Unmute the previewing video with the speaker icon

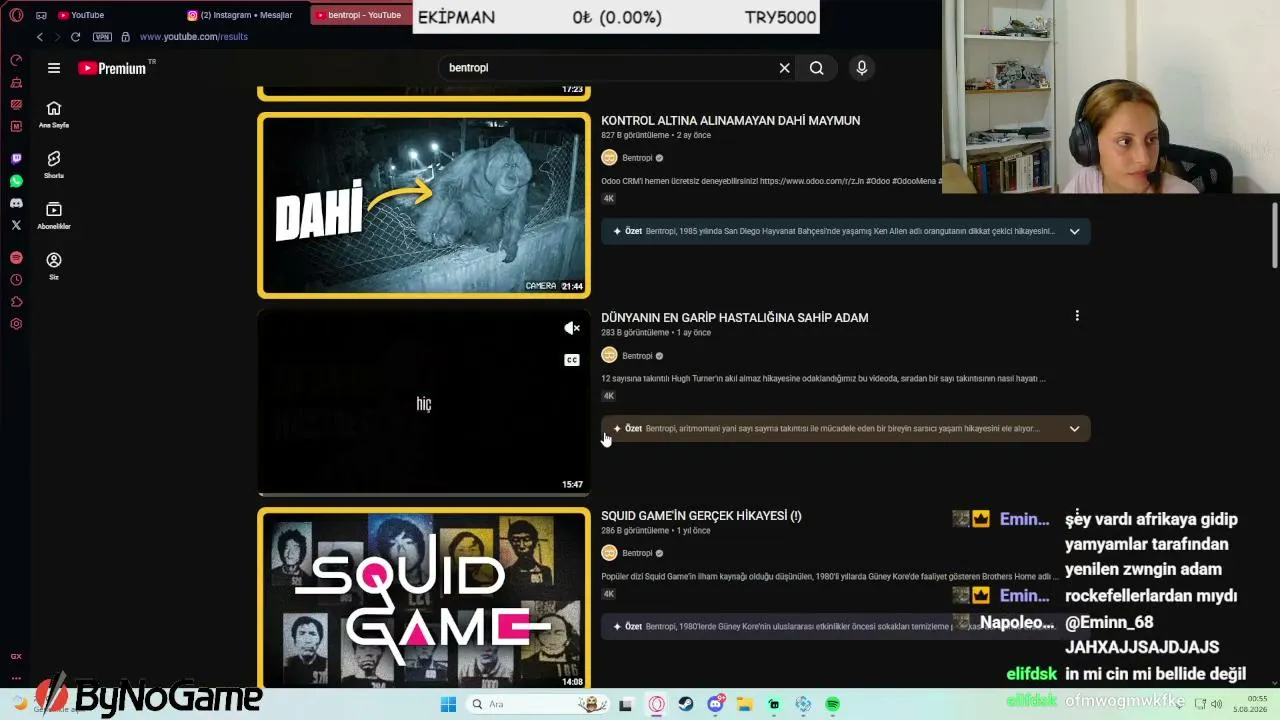click(x=572, y=328)
